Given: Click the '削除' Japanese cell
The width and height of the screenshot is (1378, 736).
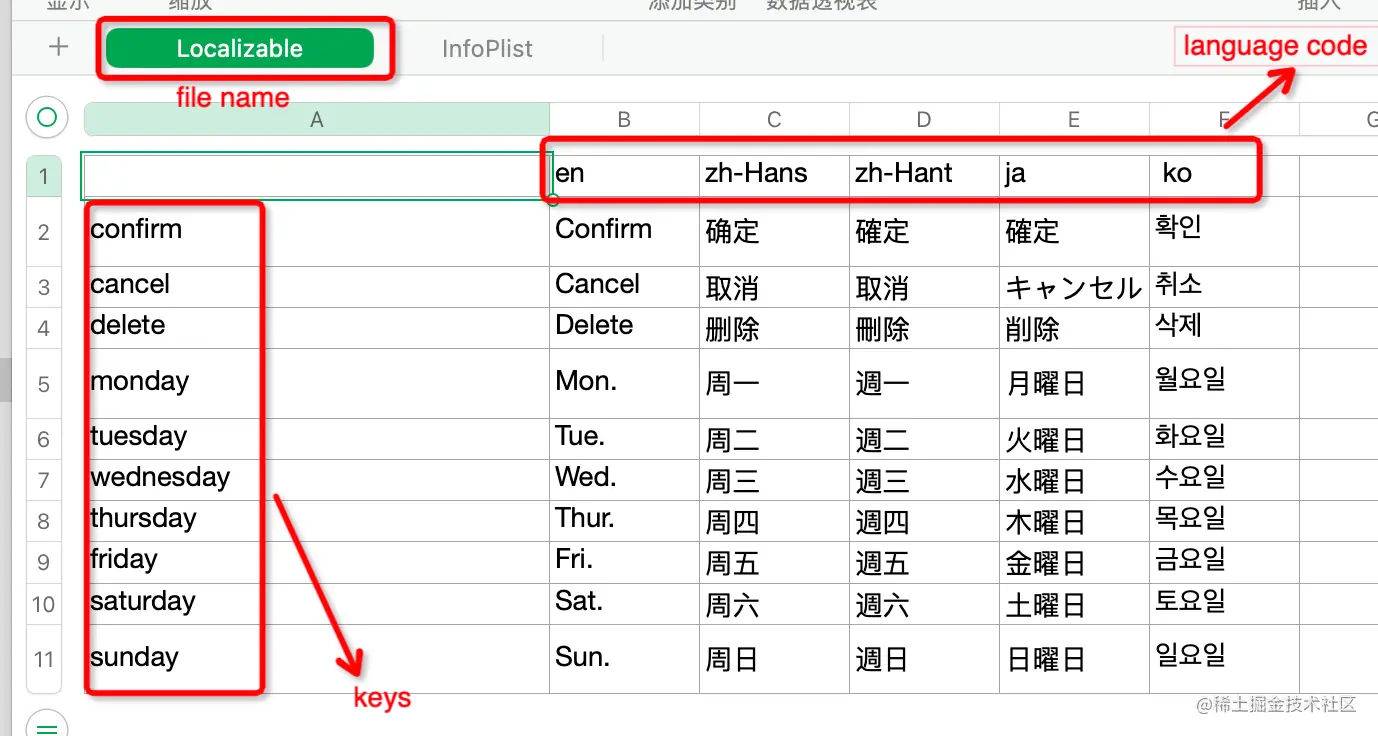Looking at the screenshot, I should pyautogui.click(x=1074, y=328).
